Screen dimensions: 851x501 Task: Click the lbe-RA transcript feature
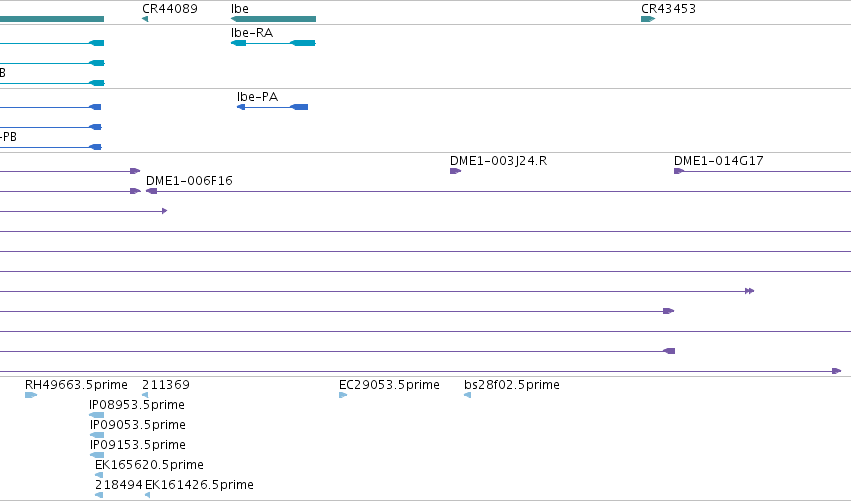(273, 43)
